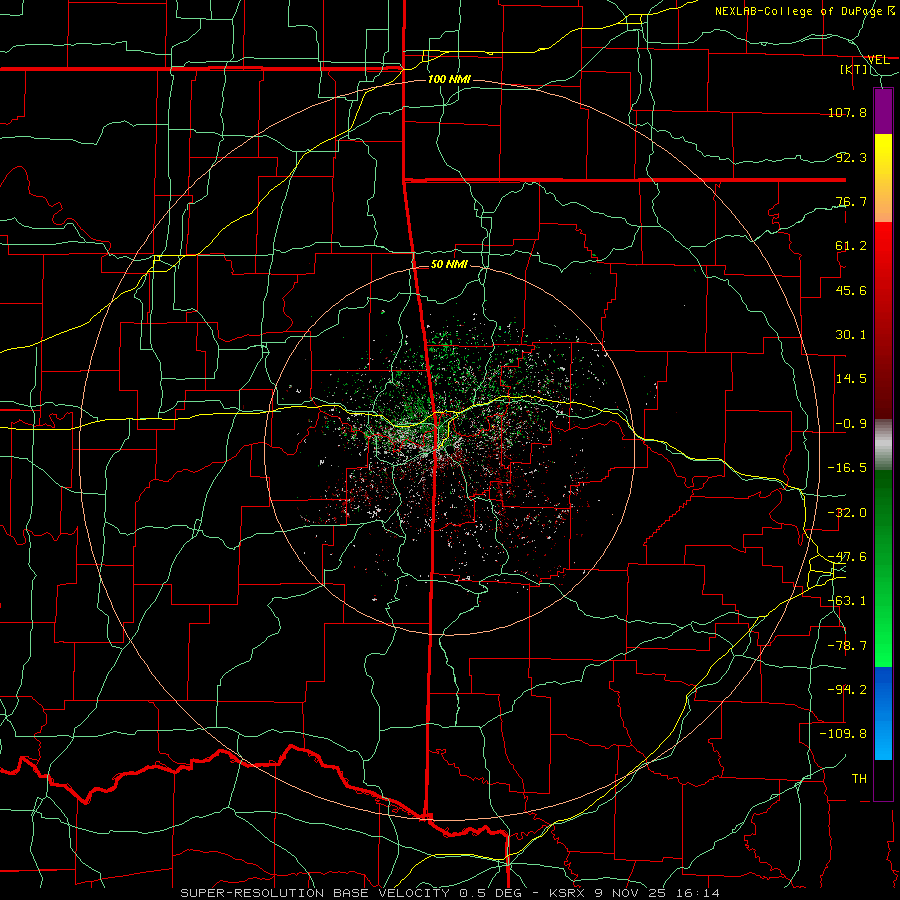This screenshot has height=900, width=900.
Task: Select the 30.1 scale value
Action: pyautogui.click(x=851, y=335)
